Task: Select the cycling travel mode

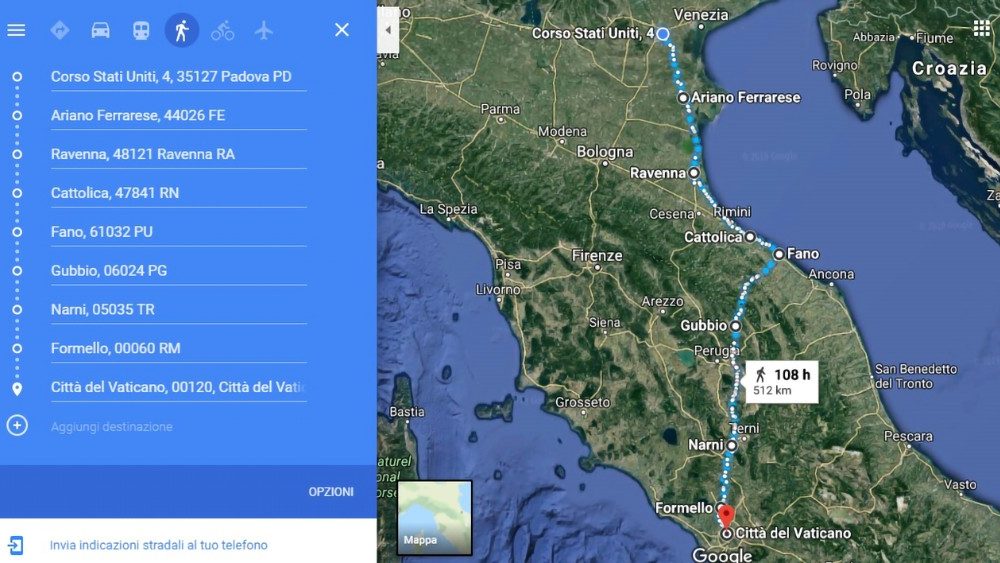Action: pos(223,30)
